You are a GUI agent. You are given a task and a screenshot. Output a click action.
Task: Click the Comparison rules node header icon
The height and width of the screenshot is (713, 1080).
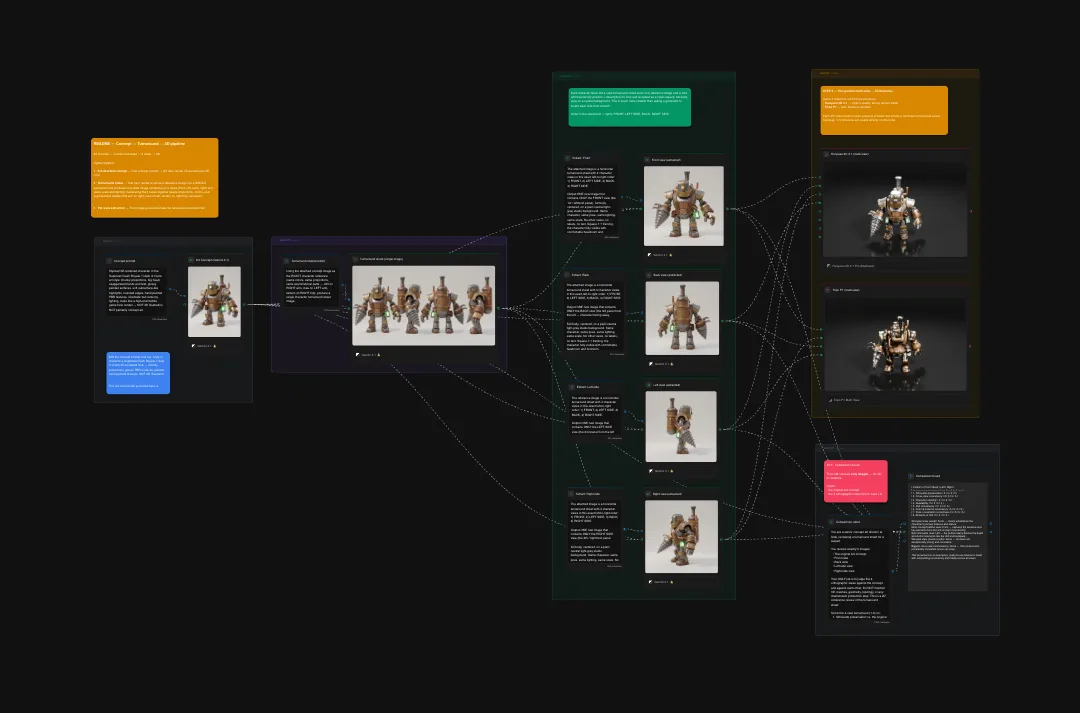tap(831, 522)
